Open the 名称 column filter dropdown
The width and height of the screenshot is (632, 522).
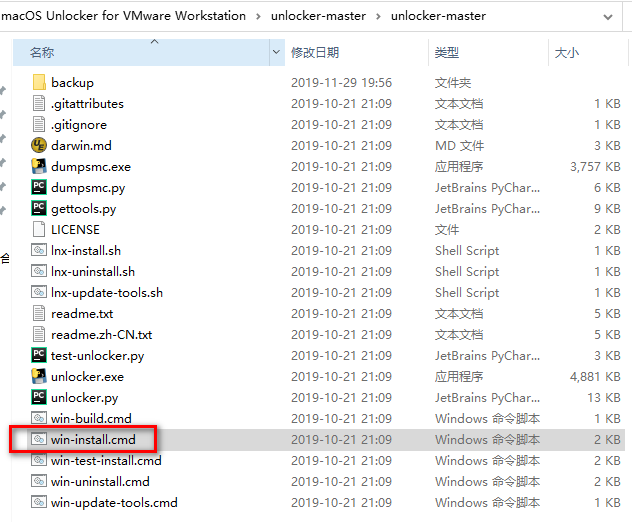click(276, 52)
